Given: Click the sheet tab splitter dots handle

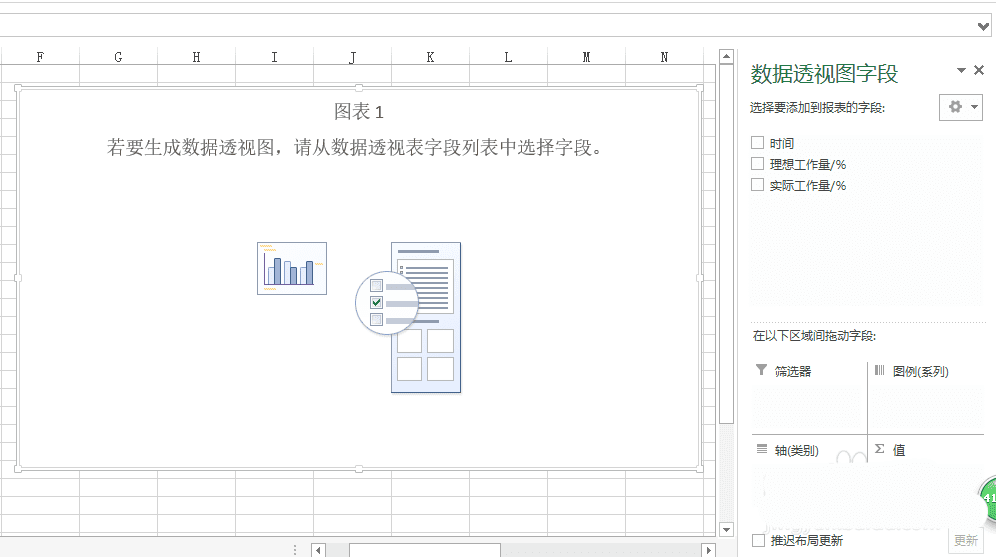Looking at the screenshot, I should [295, 550].
